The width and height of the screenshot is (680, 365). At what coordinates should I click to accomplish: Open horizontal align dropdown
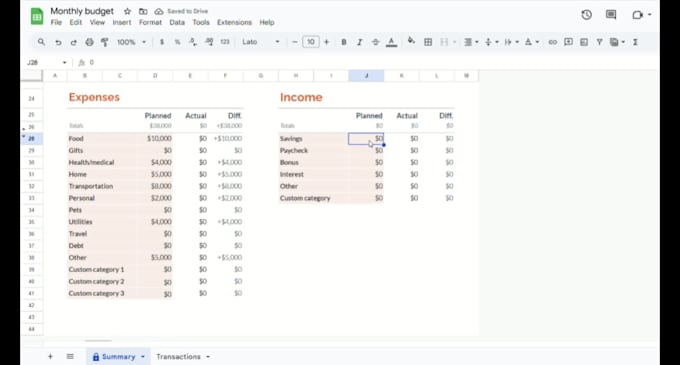click(471, 42)
